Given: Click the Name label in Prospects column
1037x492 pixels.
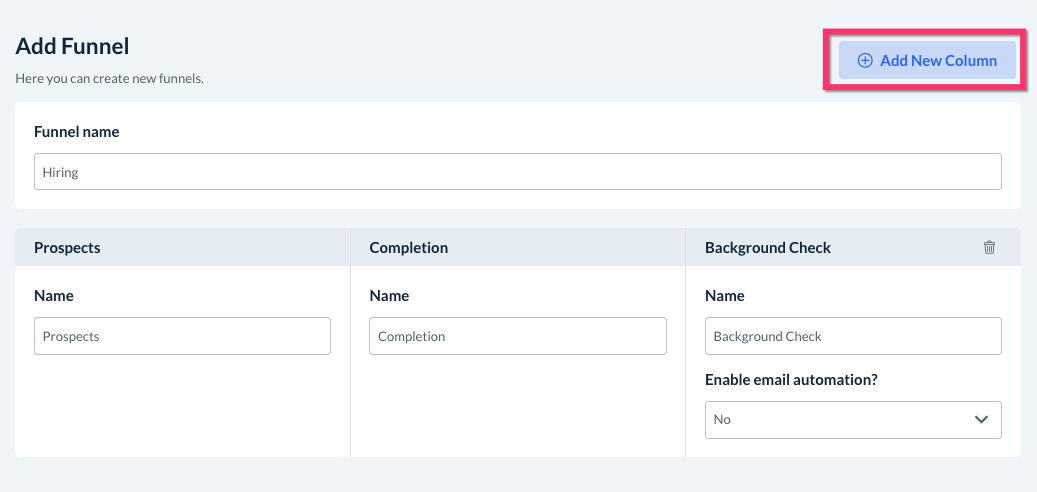Looking at the screenshot, I should tap(53, 296).
